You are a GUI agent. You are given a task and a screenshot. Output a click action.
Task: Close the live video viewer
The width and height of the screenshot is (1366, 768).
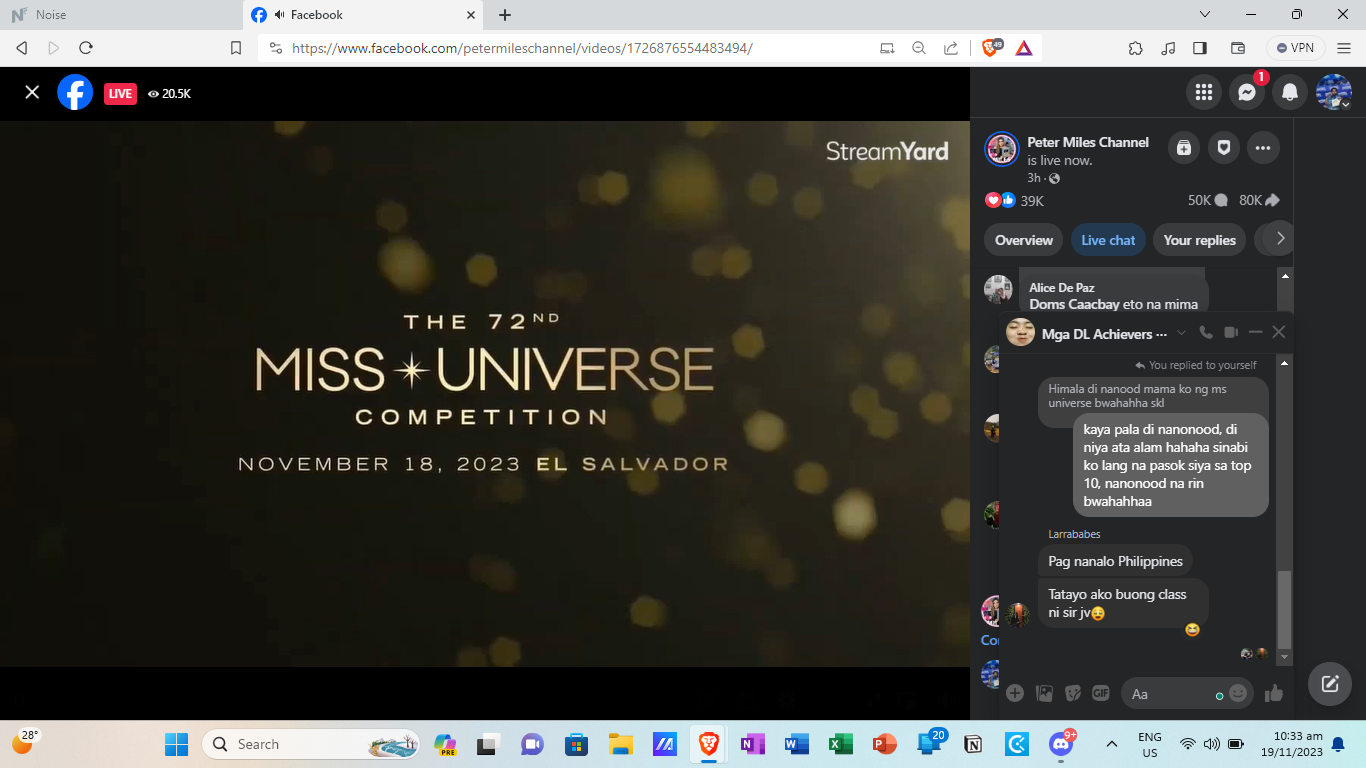32,92
